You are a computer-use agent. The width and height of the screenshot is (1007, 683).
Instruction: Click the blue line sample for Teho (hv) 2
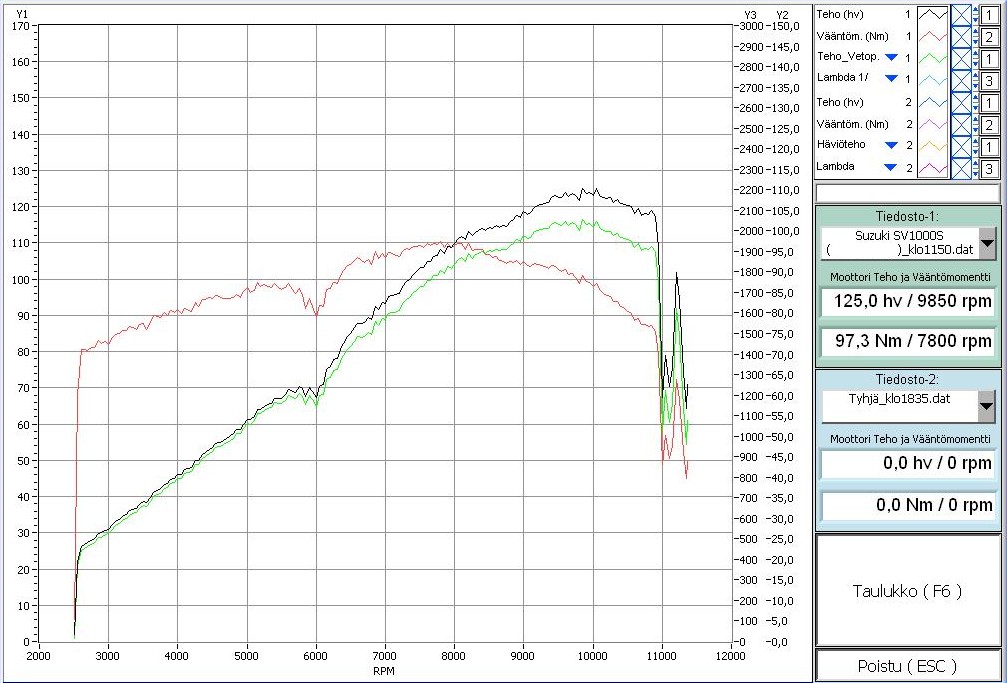tap(934, 102)
